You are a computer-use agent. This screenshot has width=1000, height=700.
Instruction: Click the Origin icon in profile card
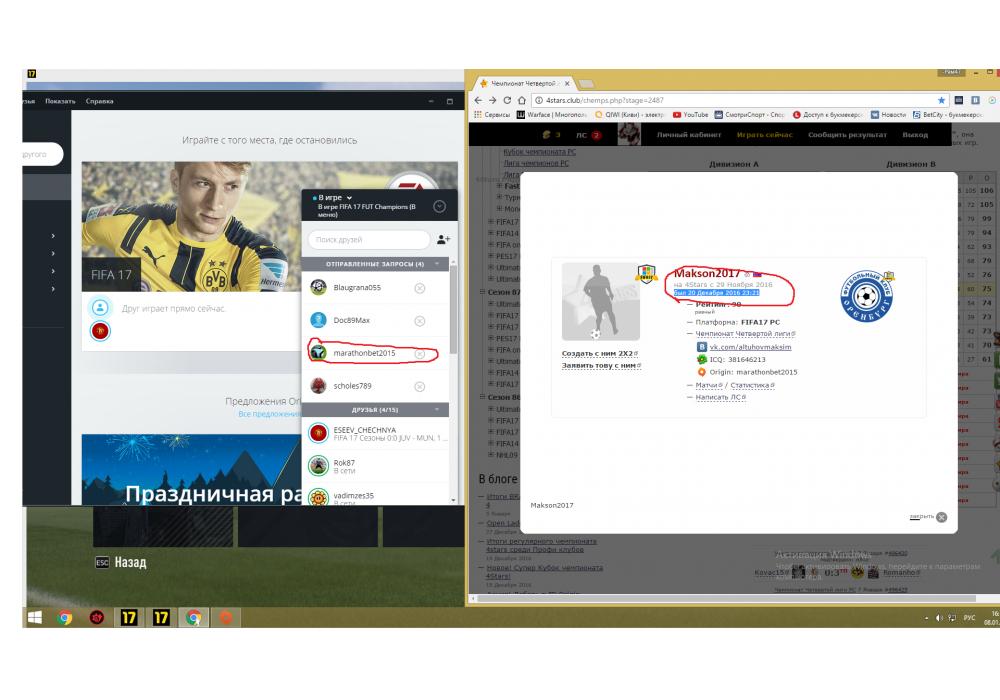(702, 372)
